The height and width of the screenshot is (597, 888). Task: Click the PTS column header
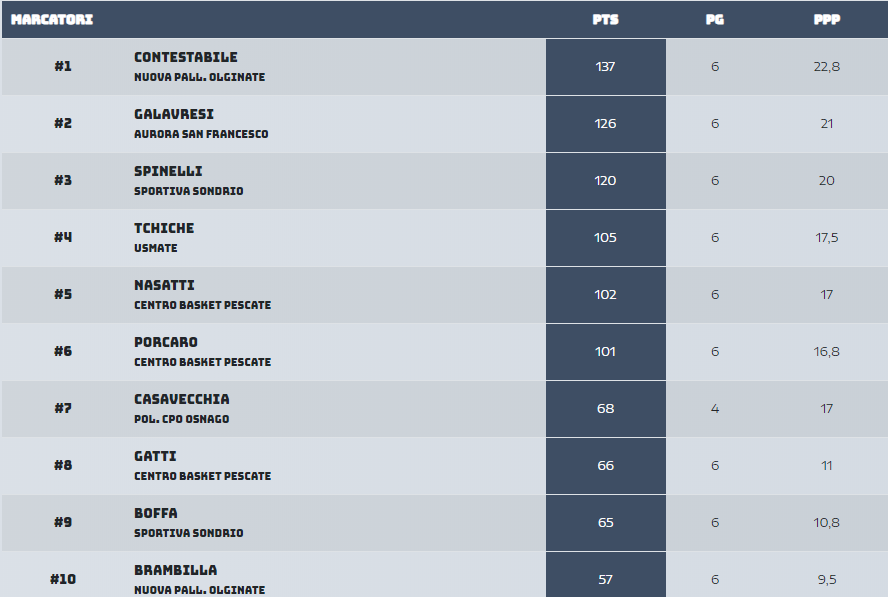coord(605,20)
